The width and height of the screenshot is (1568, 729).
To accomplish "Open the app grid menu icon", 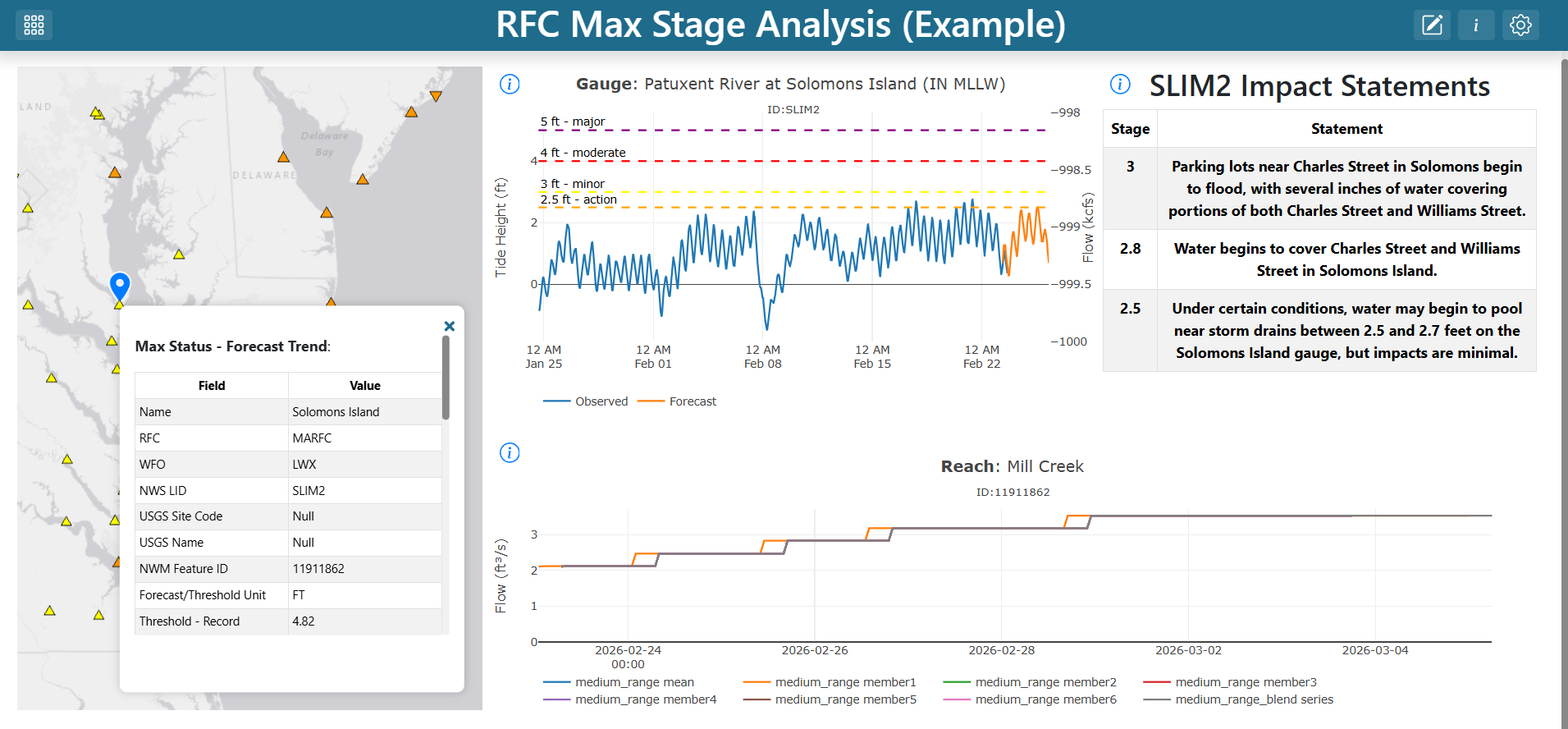I will [34, 25].
